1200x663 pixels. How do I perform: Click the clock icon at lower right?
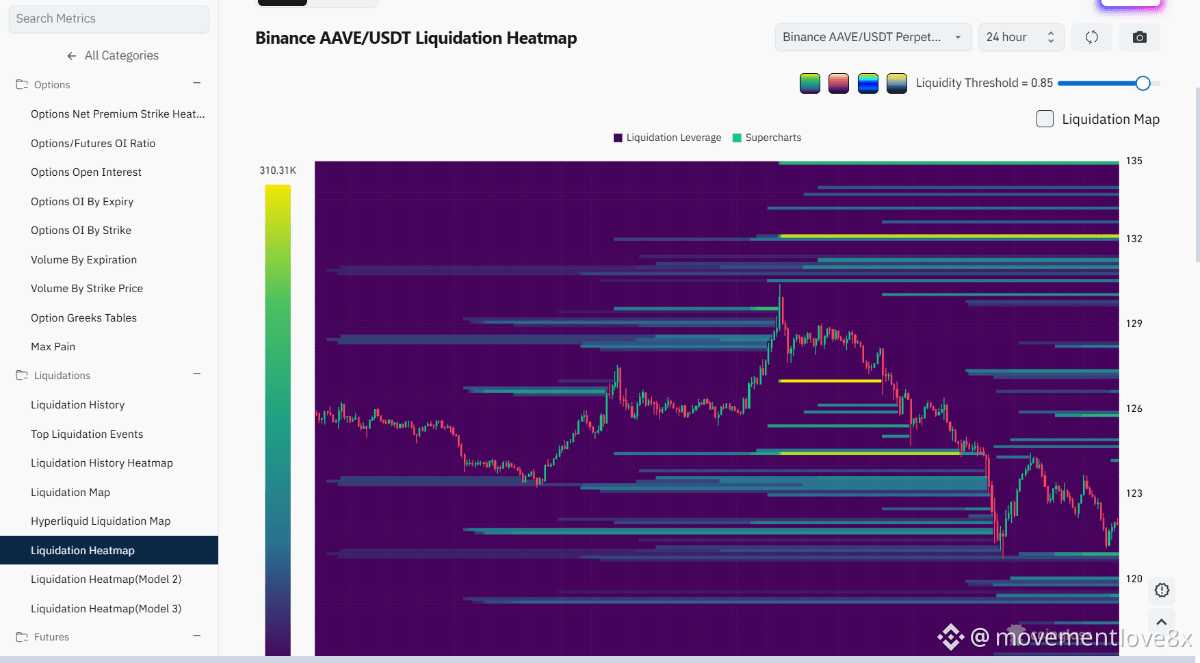1162,590
